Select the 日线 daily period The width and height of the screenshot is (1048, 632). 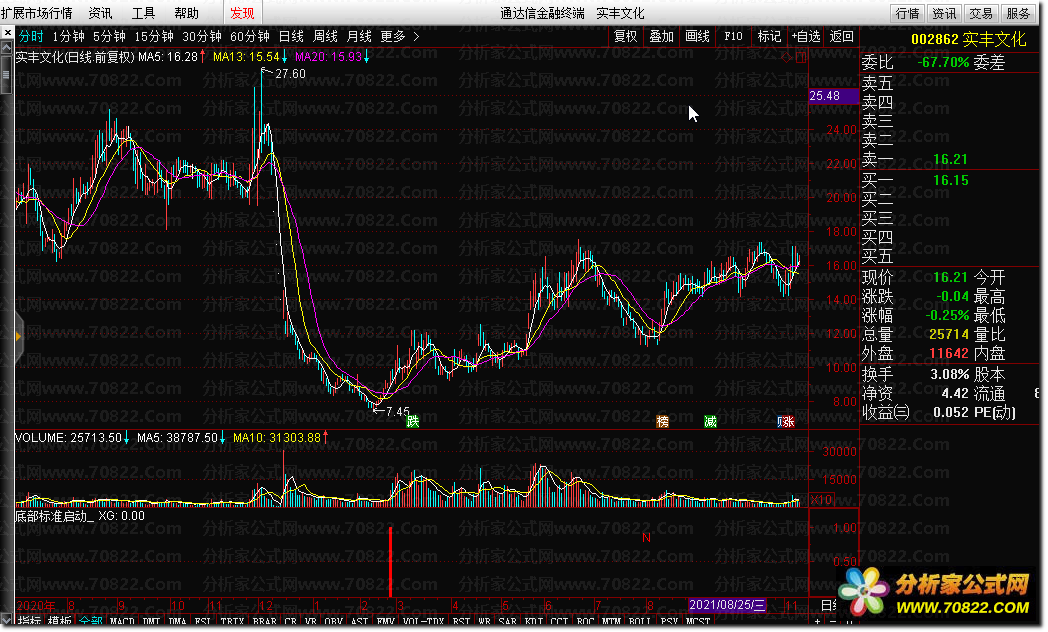pyautogui.click(x=291, y=36)
